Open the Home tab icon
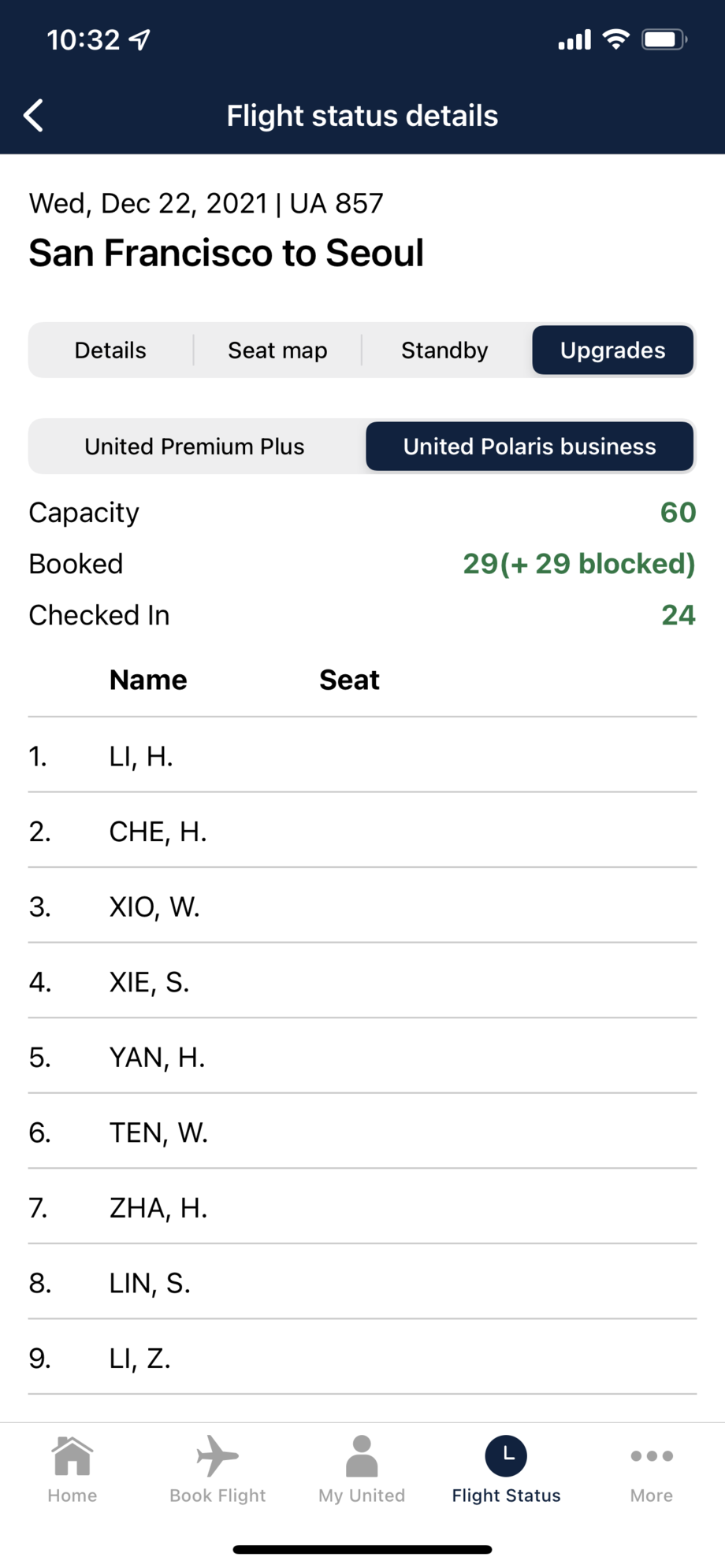This screenshot has height=1568, width=725. pyautogui.click(x=72, y=1455)
